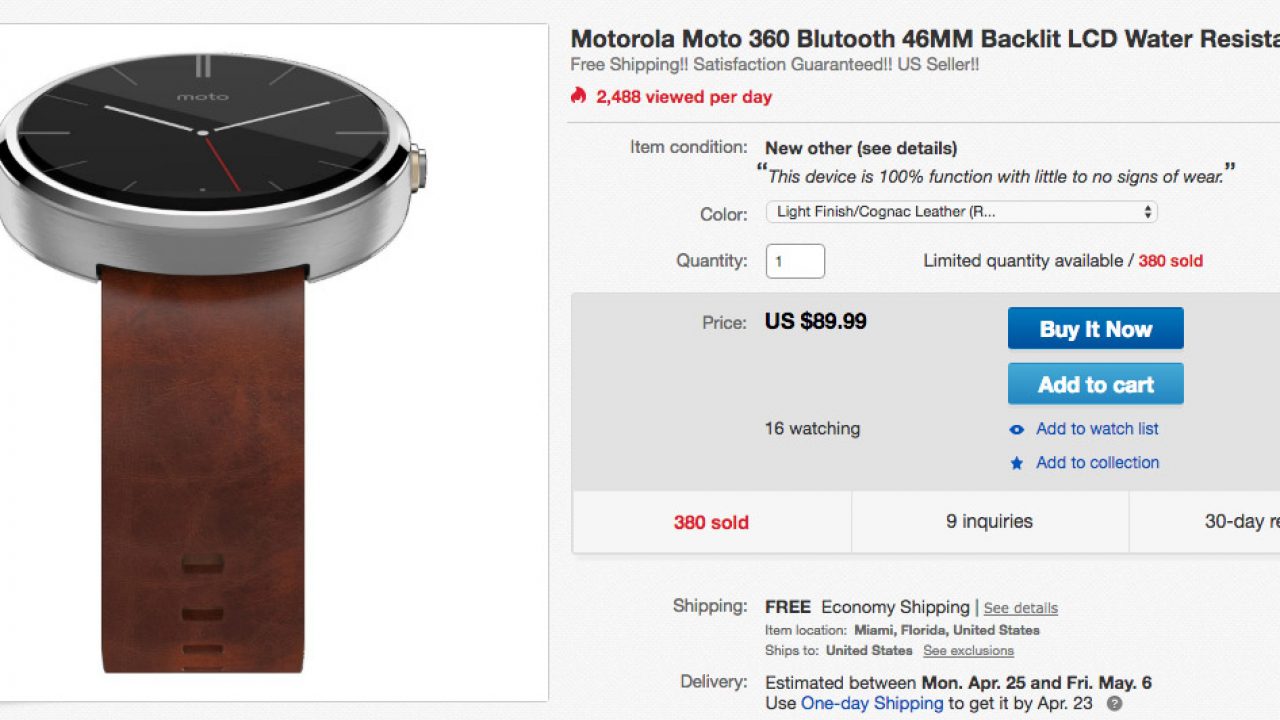The image size is (1280, 720).
Task: Select the 9 inquiries tab
Action: (x=989, y=521)
